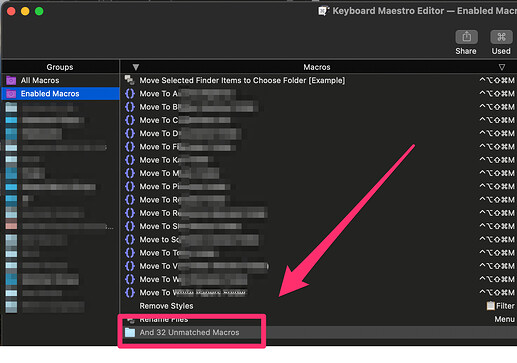Open the Used command-key toolbar icon
The width and height of the screenshot is (517, 363).
click(x=501, y=37)
